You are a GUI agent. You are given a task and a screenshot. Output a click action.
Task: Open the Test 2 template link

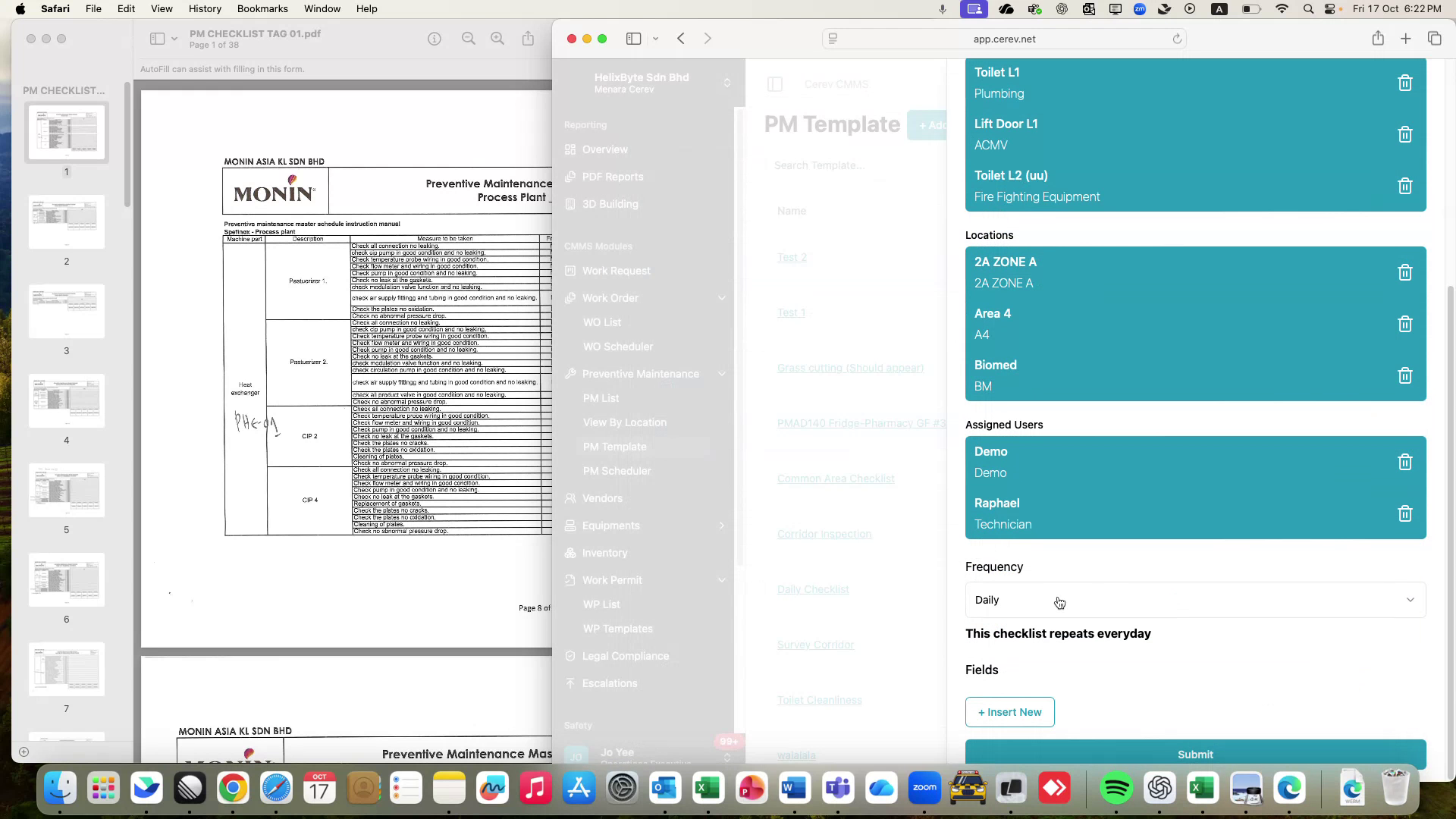tap(792, 257)
